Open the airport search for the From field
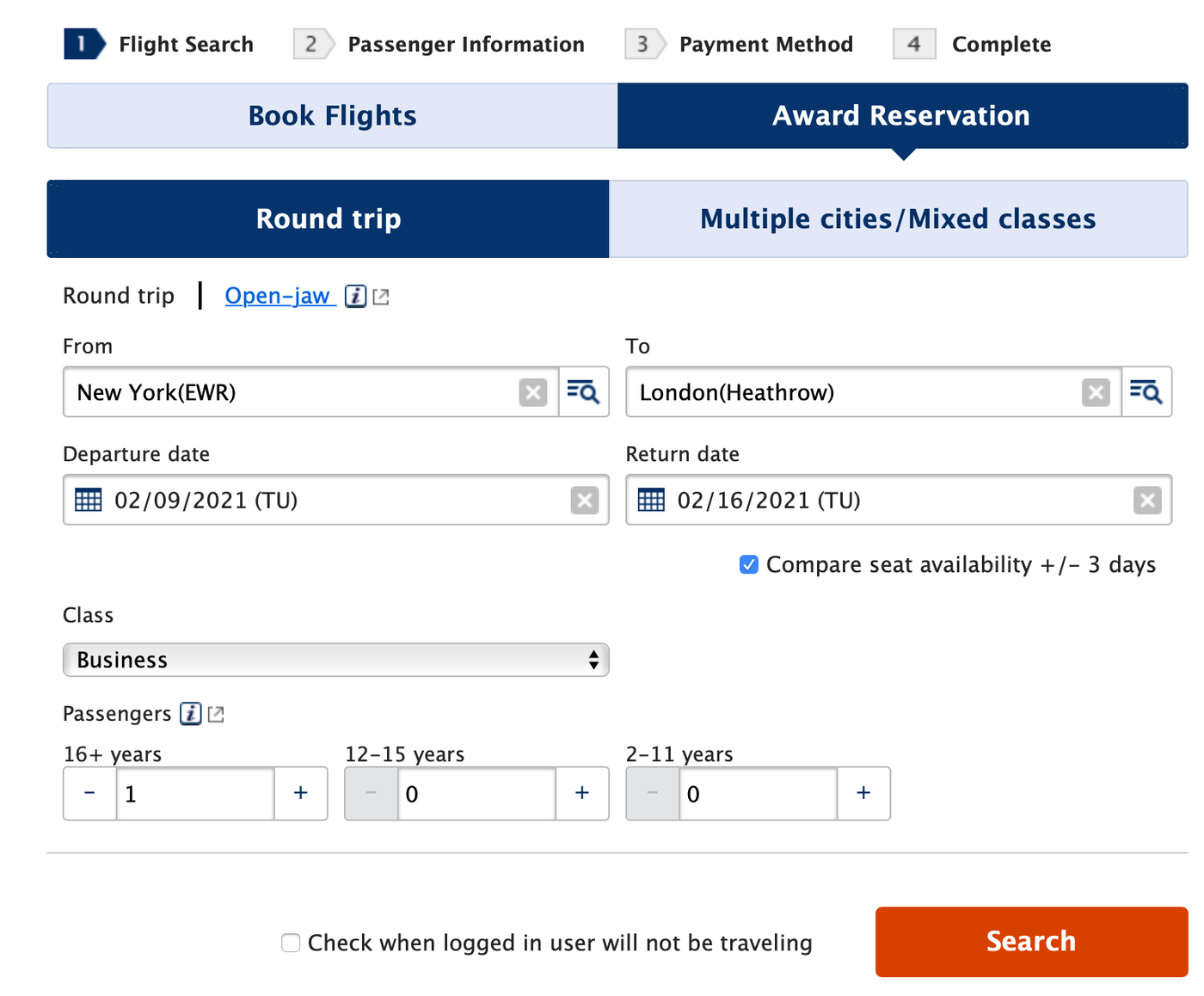This screenshot has width=1204, height=996. point(583,392)
